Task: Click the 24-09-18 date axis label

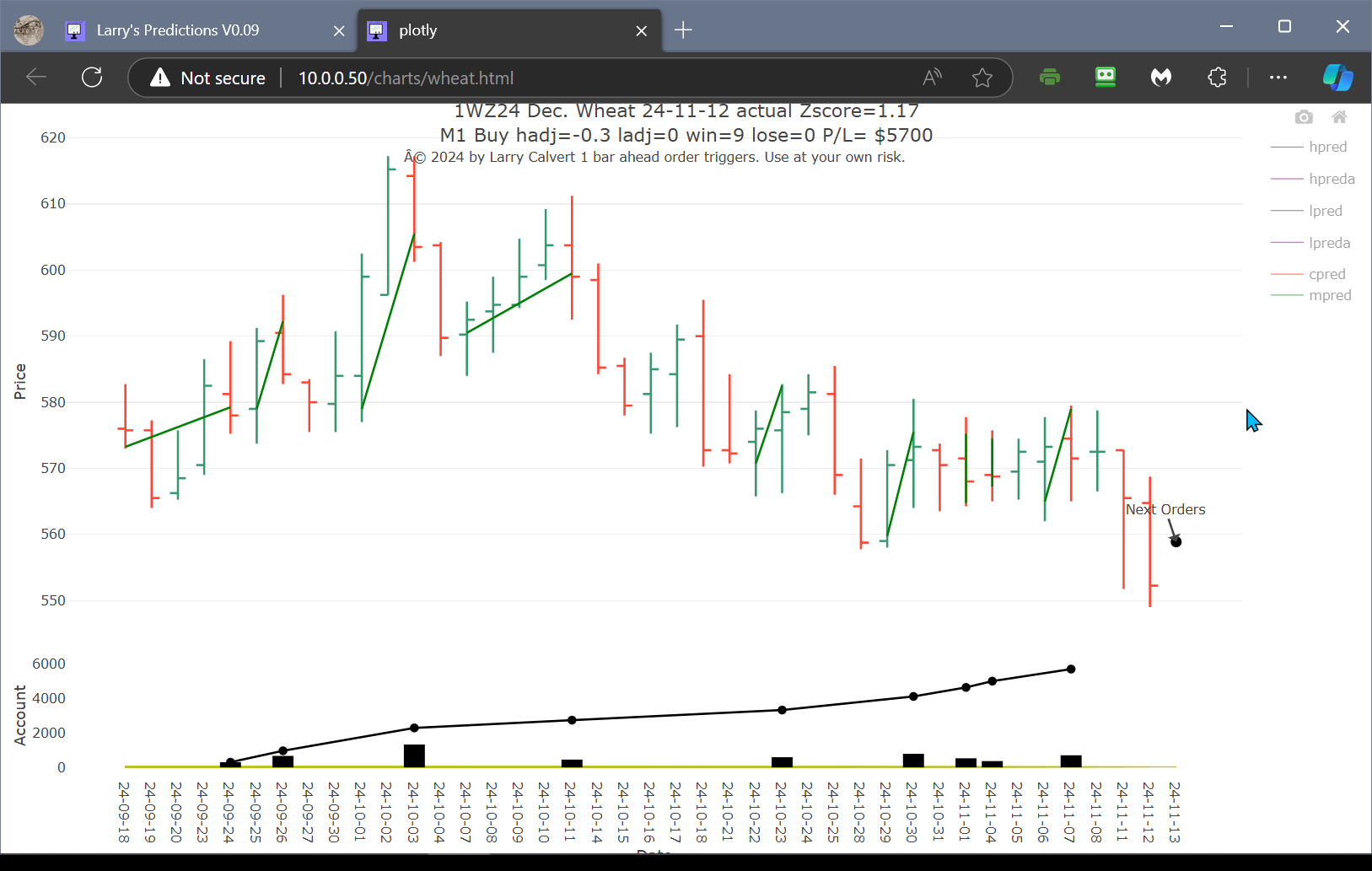Action: coord(123,812)
